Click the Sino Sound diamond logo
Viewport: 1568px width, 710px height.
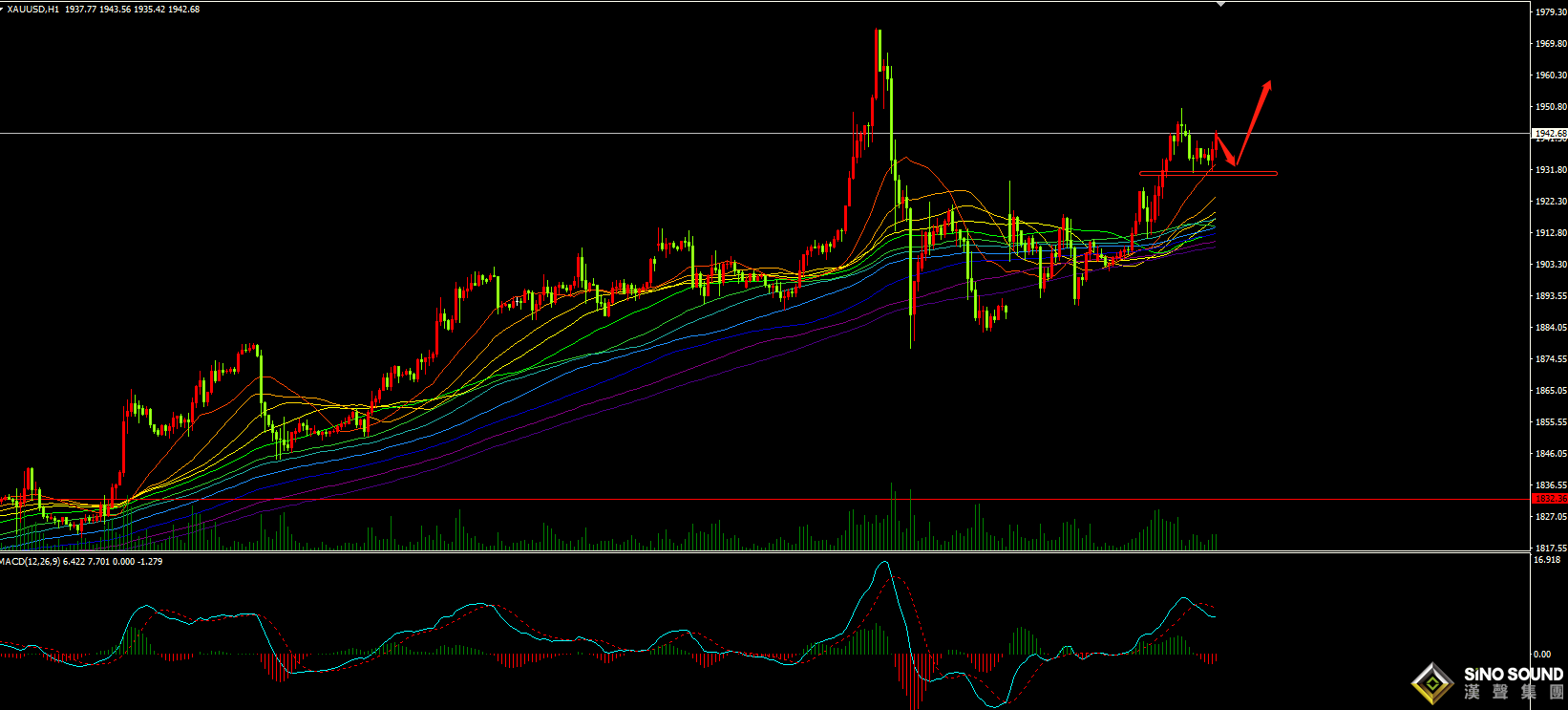pos(1433,682)
